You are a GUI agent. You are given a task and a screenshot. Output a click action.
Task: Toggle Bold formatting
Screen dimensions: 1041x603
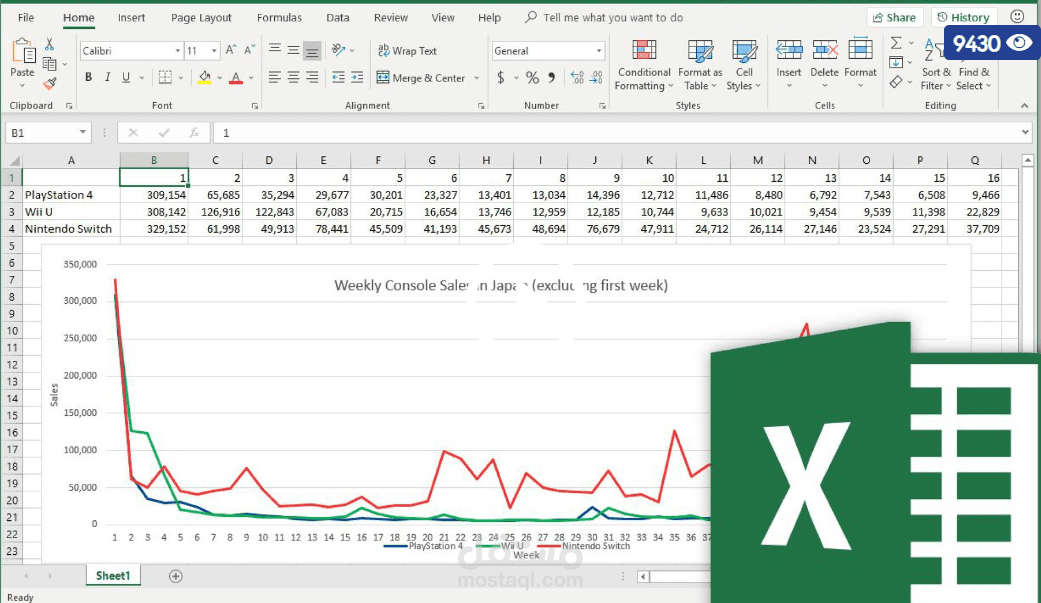(88, 78)
